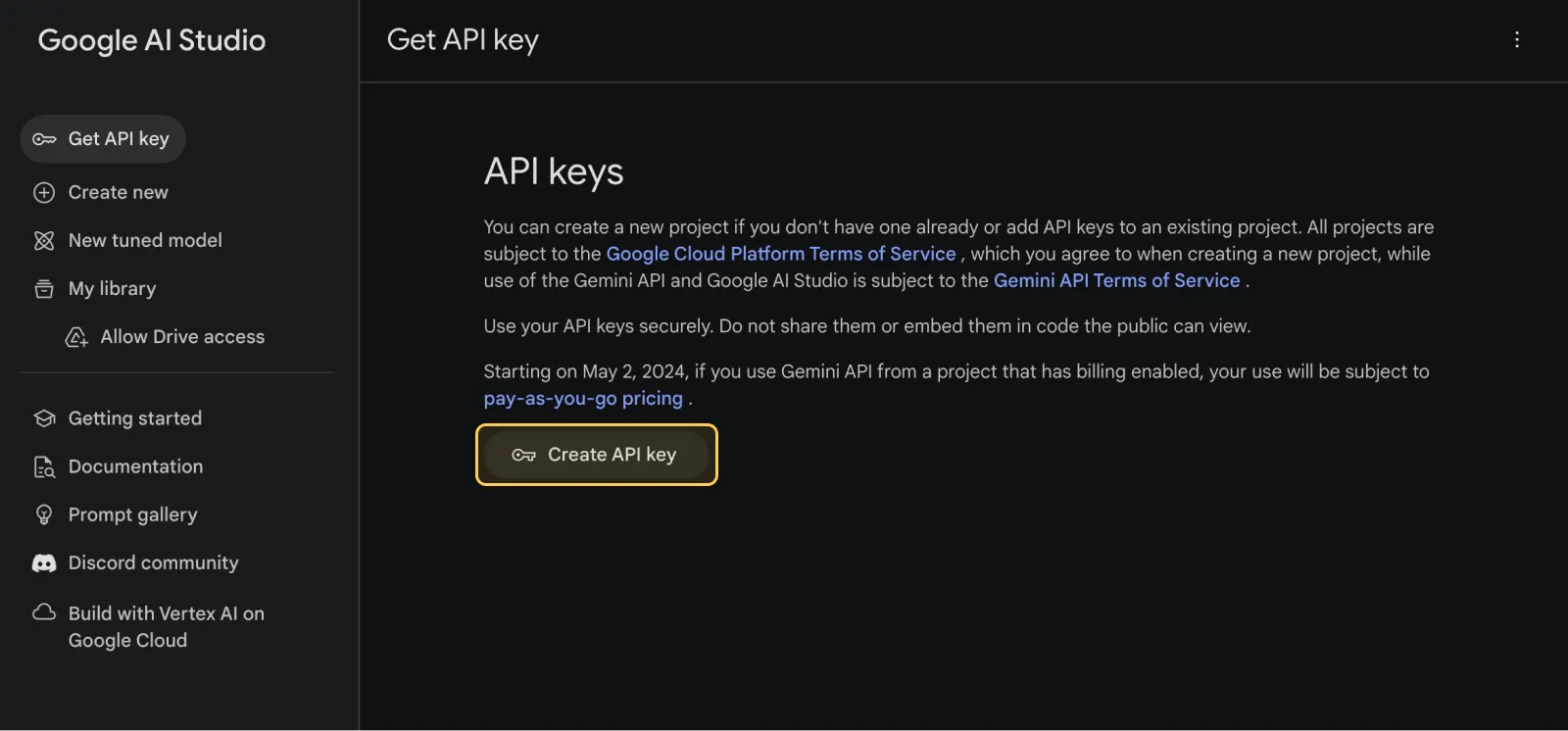This screenshot has width=1568, height=731.
Task: Open the Prompt gallery
Action: click(x=116, y=515)
